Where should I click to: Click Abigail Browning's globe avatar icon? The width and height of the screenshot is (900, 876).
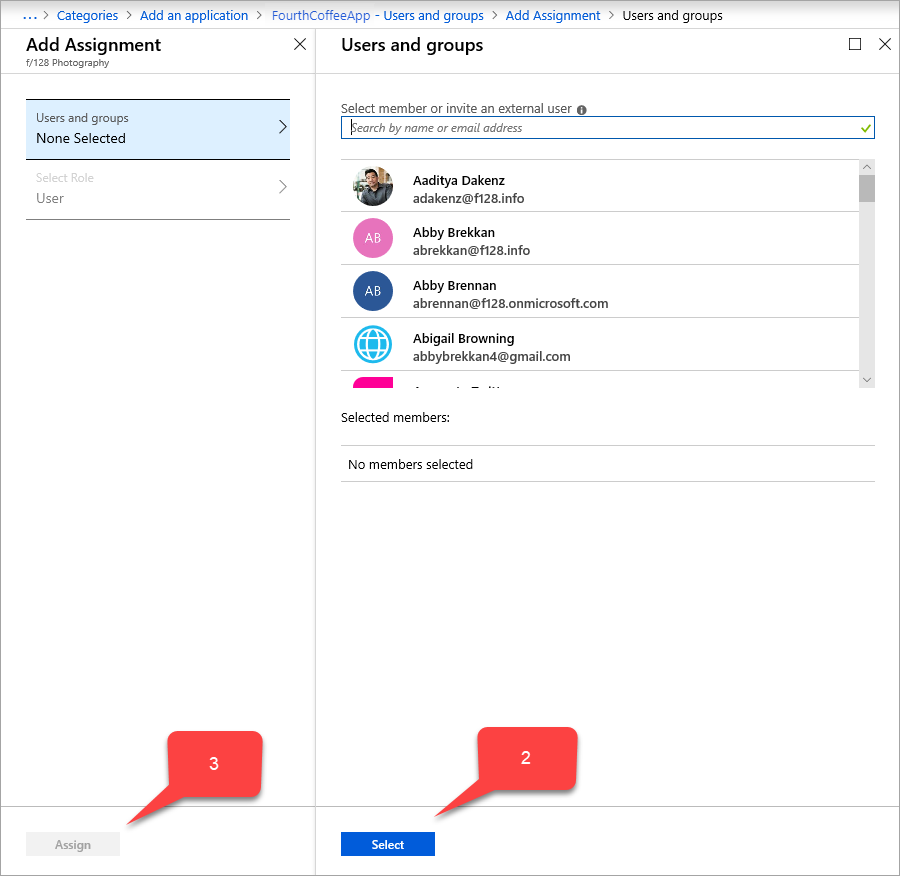tap(373, 344)
